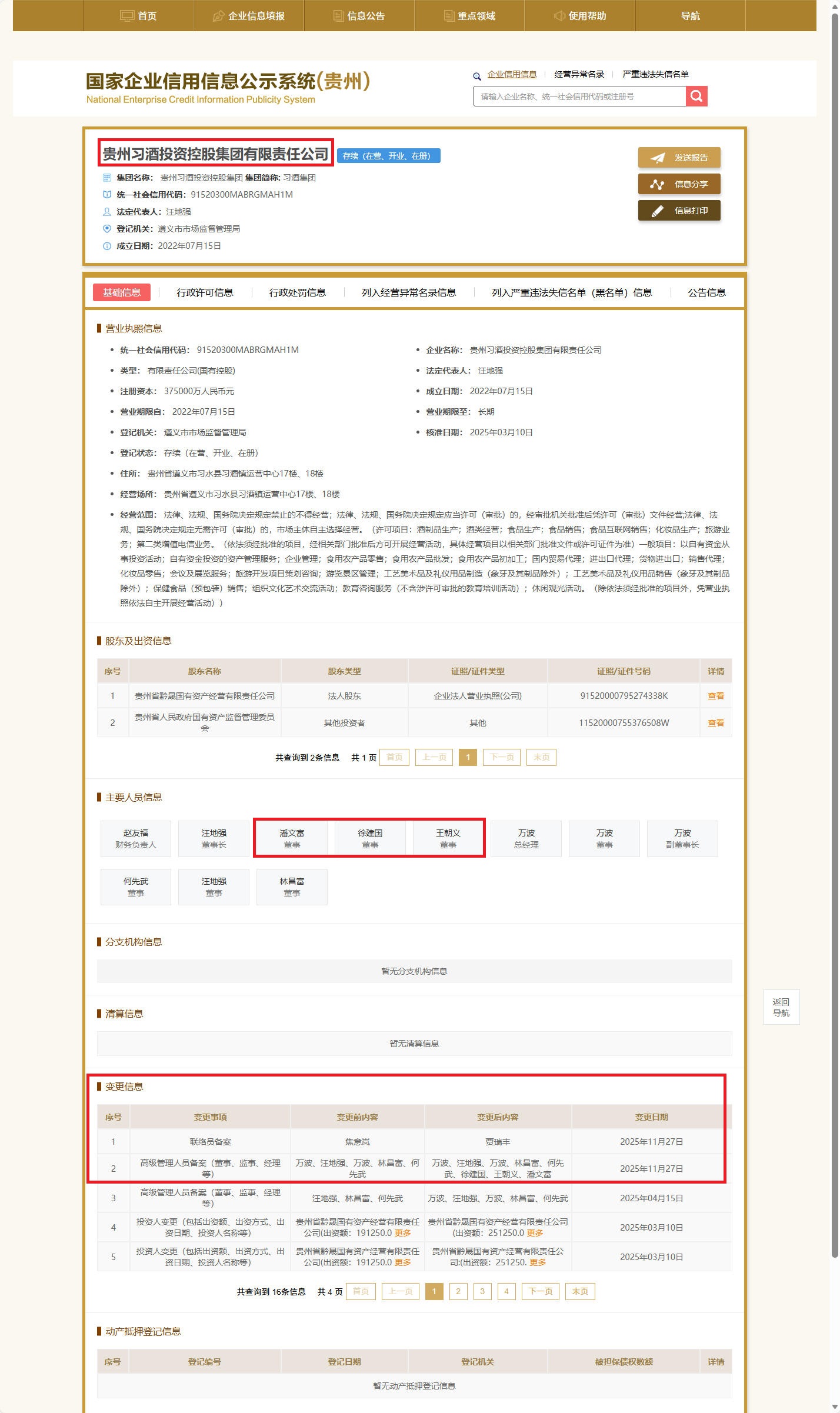Click the 成立日期 info icon
Image resolution: width=840 pixels, height=1413 pixels.
click(x=107, y=246)
